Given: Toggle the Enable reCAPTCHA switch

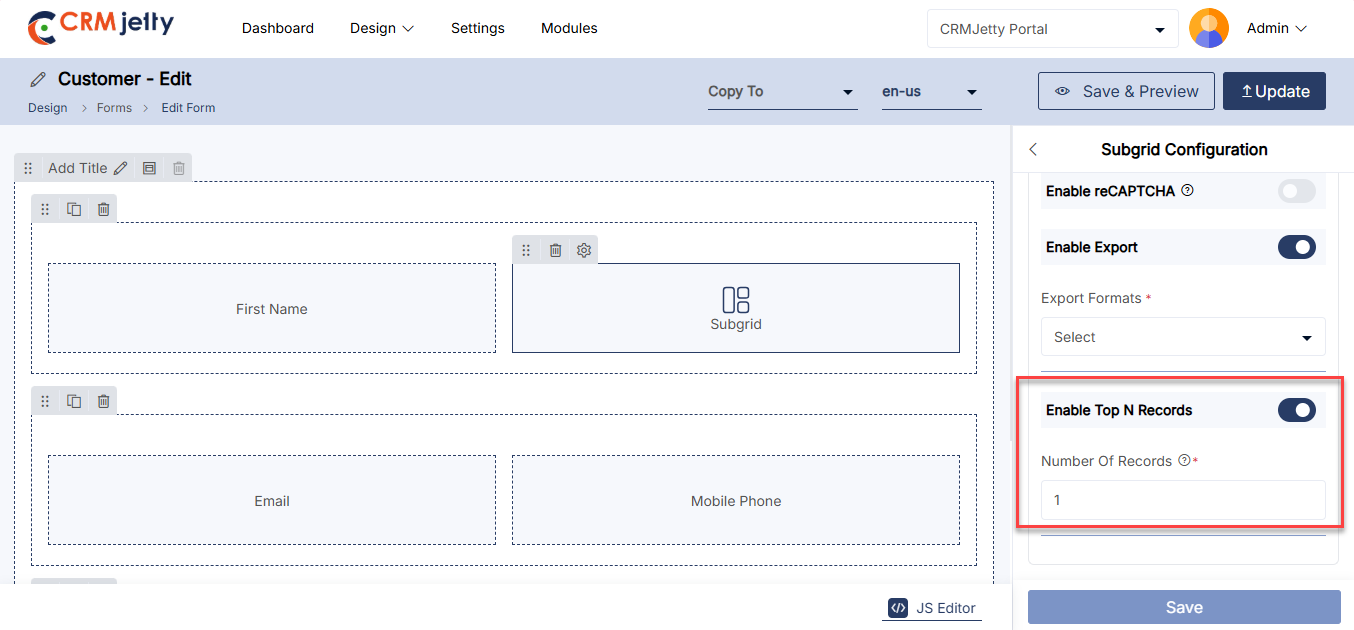Looking at the screenshot, I should click(x=1296, y=191).
